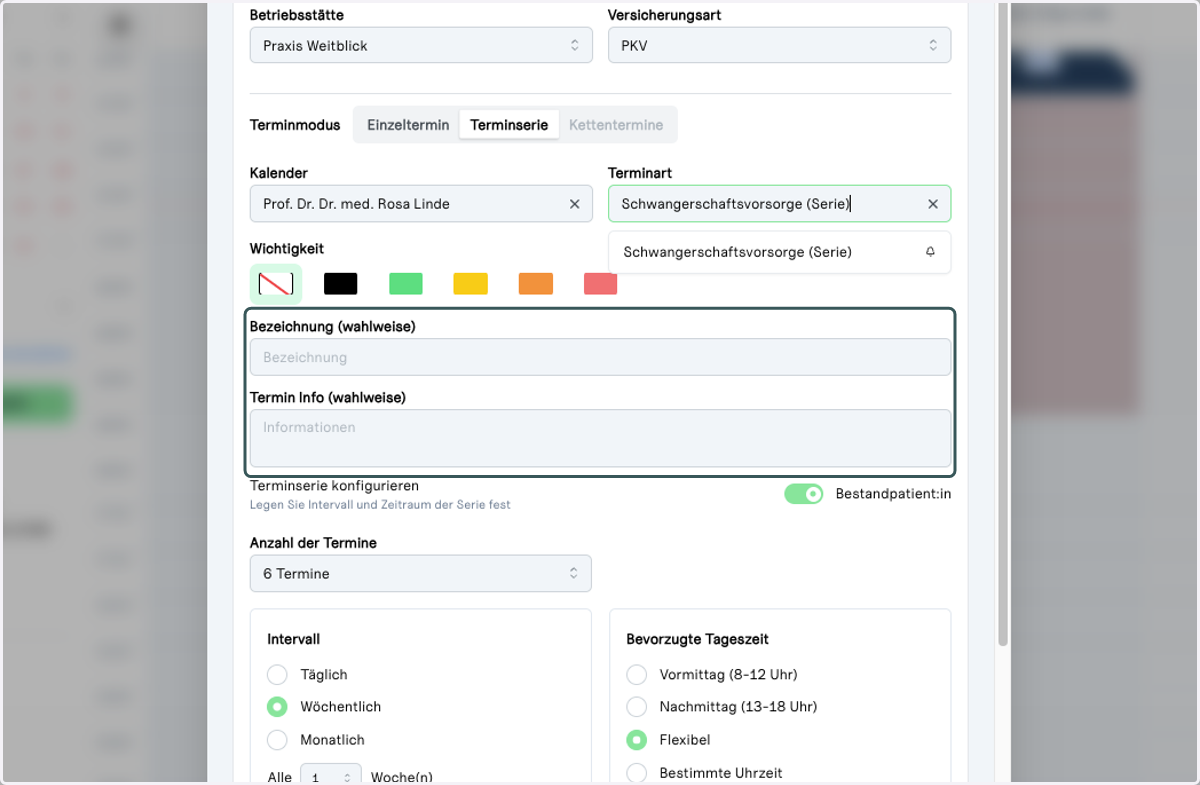Image resolution: width=1200 pixels, height=785 pixels.
Task: Switch to Terminserie mode
Action: (509, 125)
